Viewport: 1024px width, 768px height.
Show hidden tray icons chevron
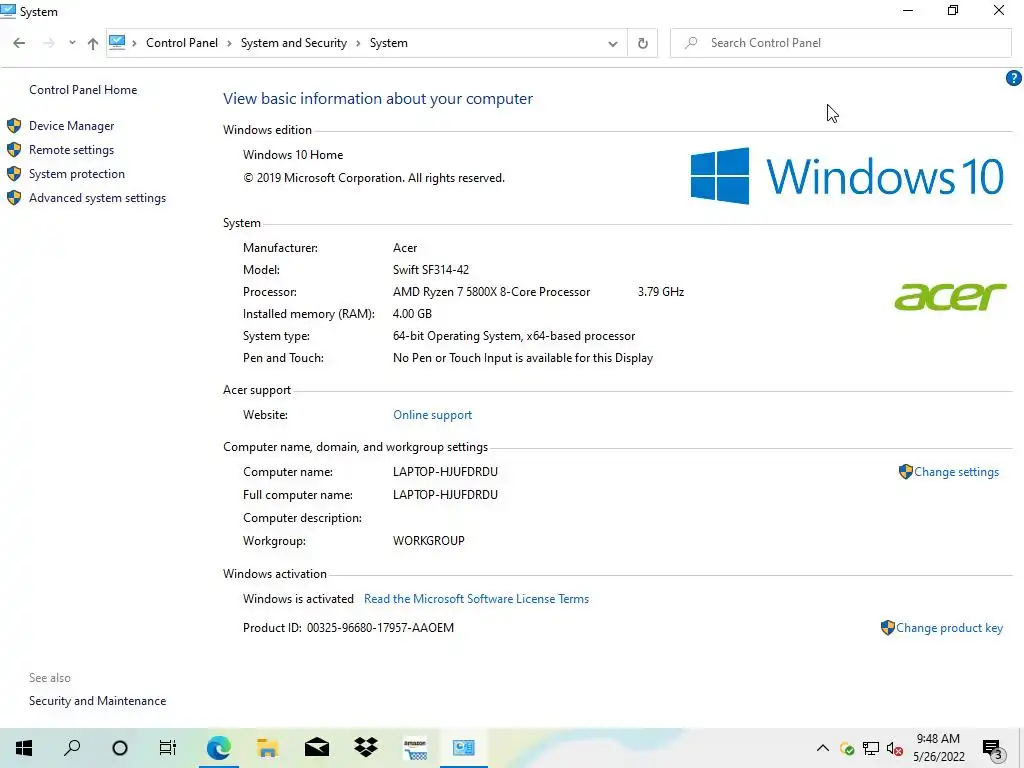pos(823,748)
